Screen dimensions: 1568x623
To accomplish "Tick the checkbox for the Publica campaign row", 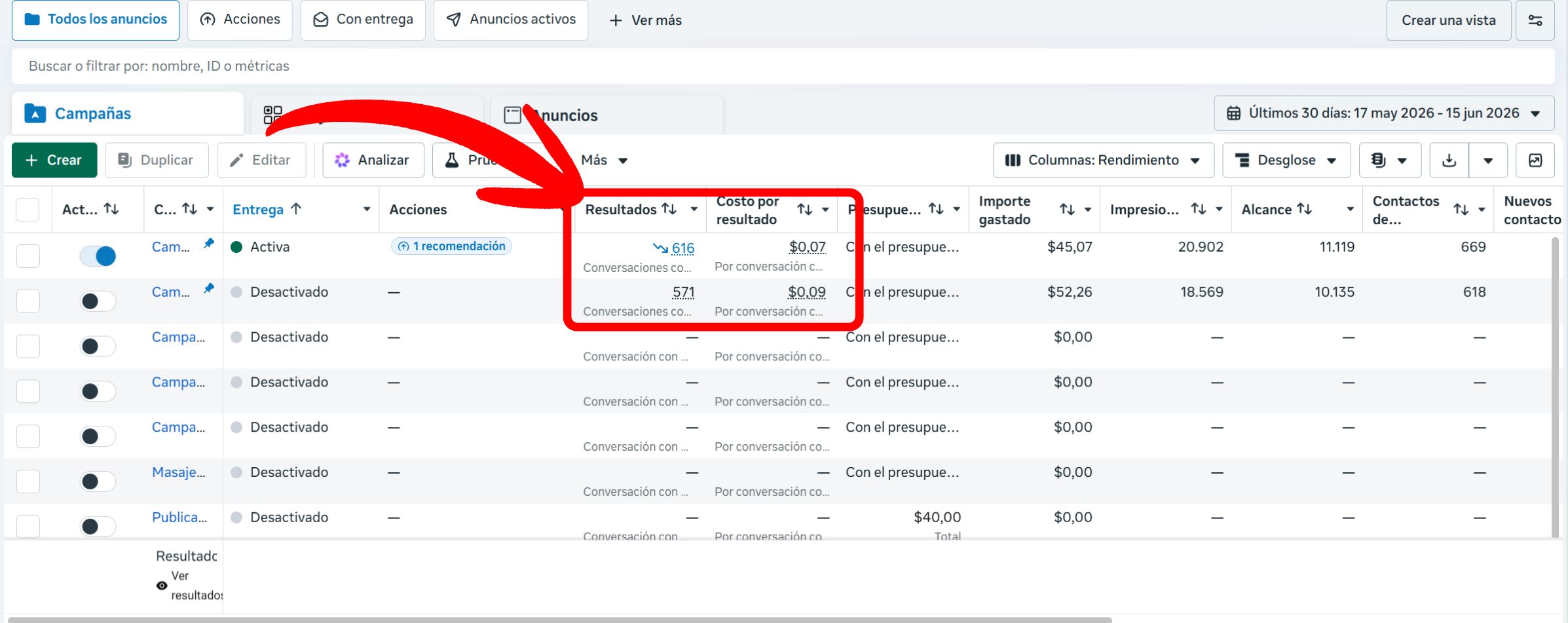I will tap(28, 526).
